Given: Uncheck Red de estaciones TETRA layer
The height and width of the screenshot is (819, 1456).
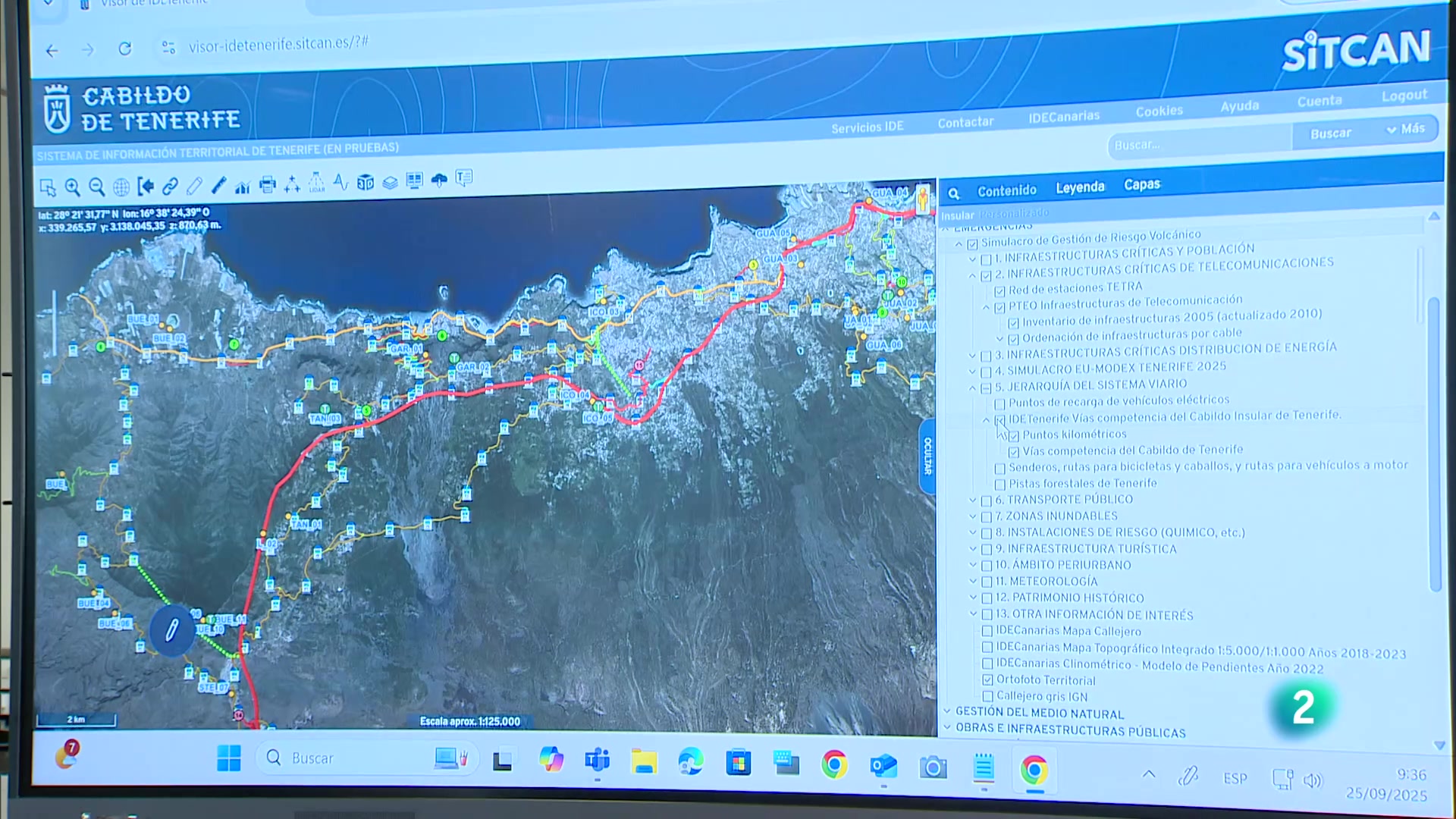Looking at the screenshot, I should tap(999, 291).
